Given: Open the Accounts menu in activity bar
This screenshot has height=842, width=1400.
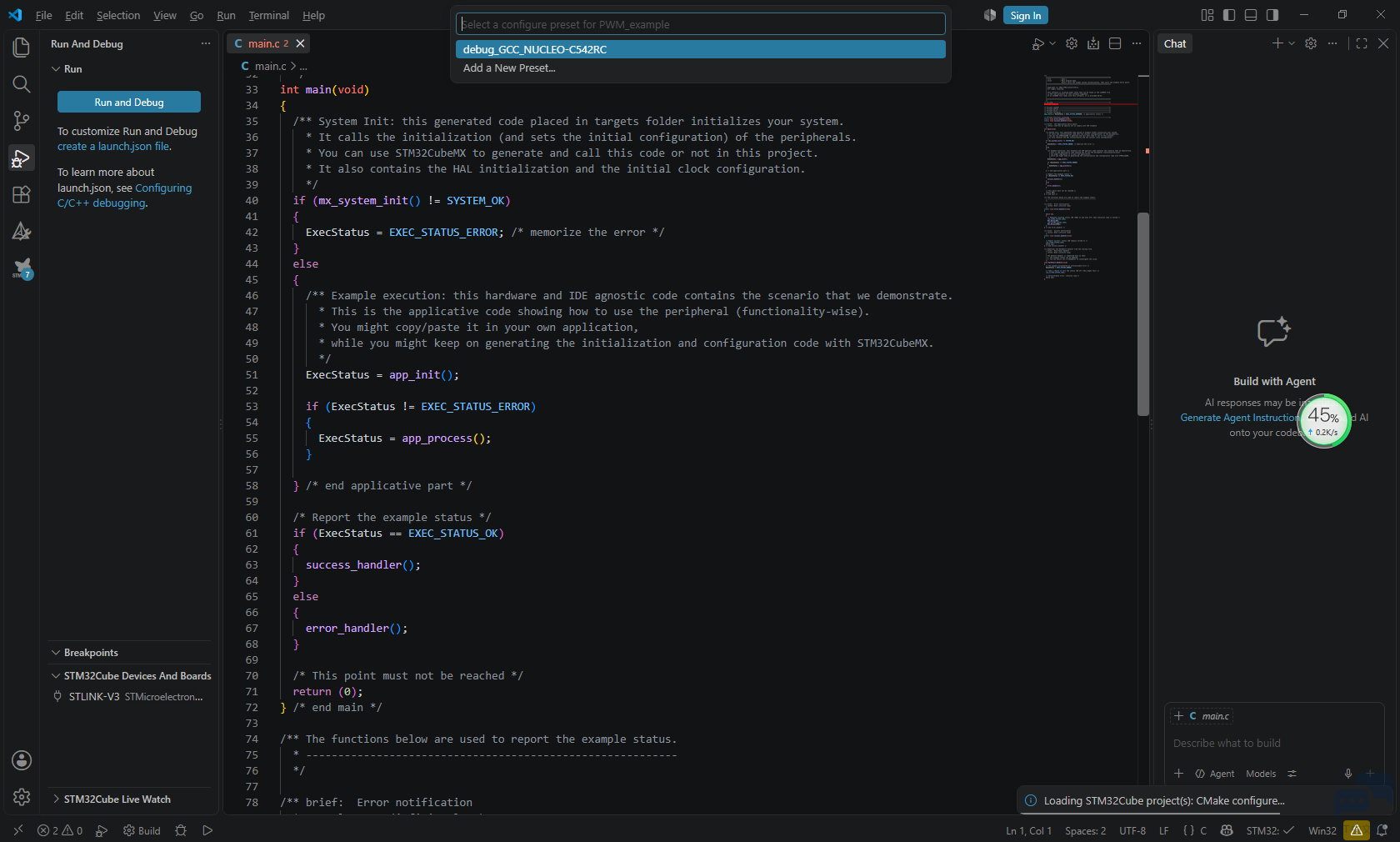Looking at the screenshot, I should [x=22, y=760].
